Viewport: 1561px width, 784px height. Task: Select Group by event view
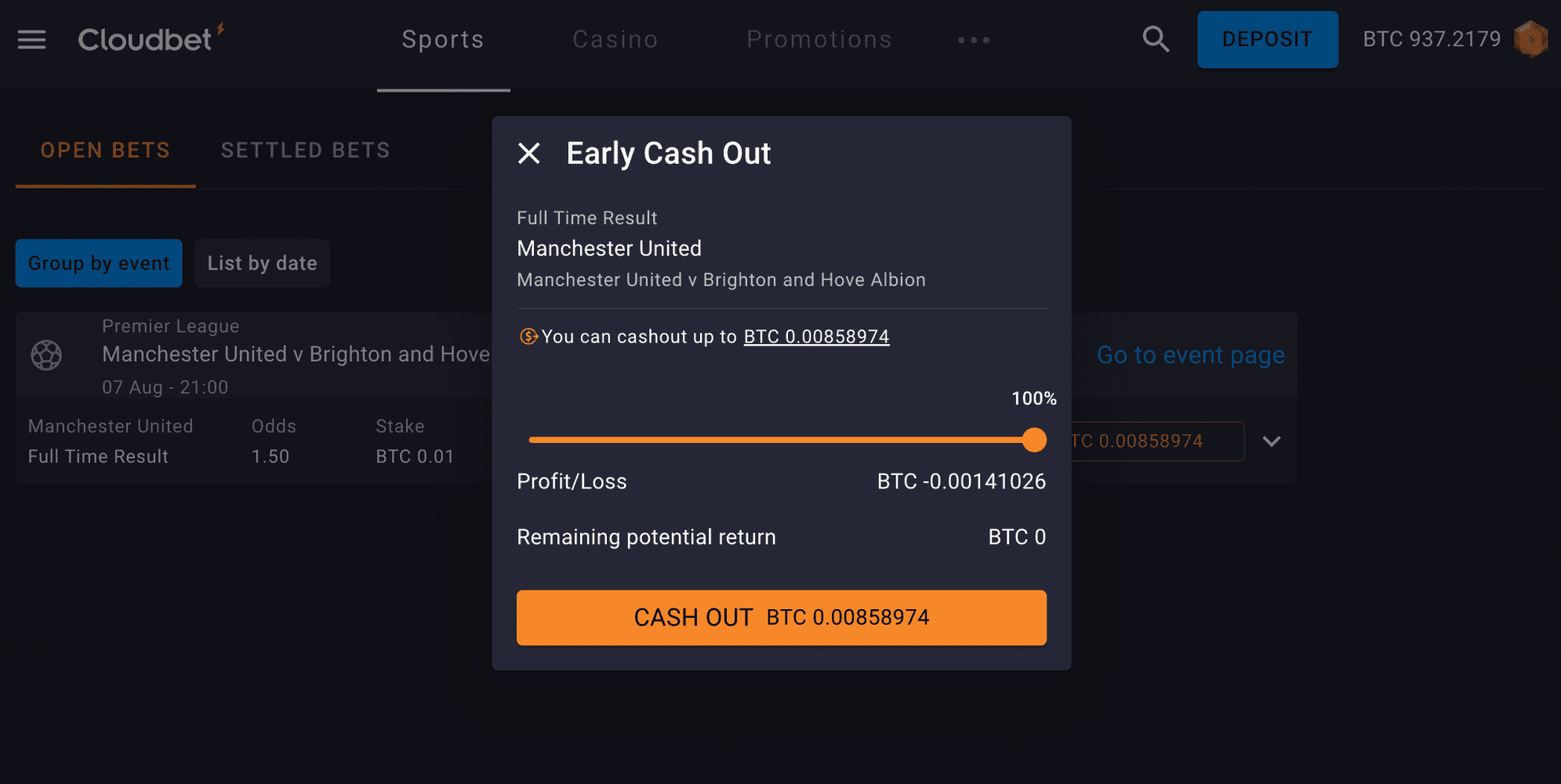[99, 263]
